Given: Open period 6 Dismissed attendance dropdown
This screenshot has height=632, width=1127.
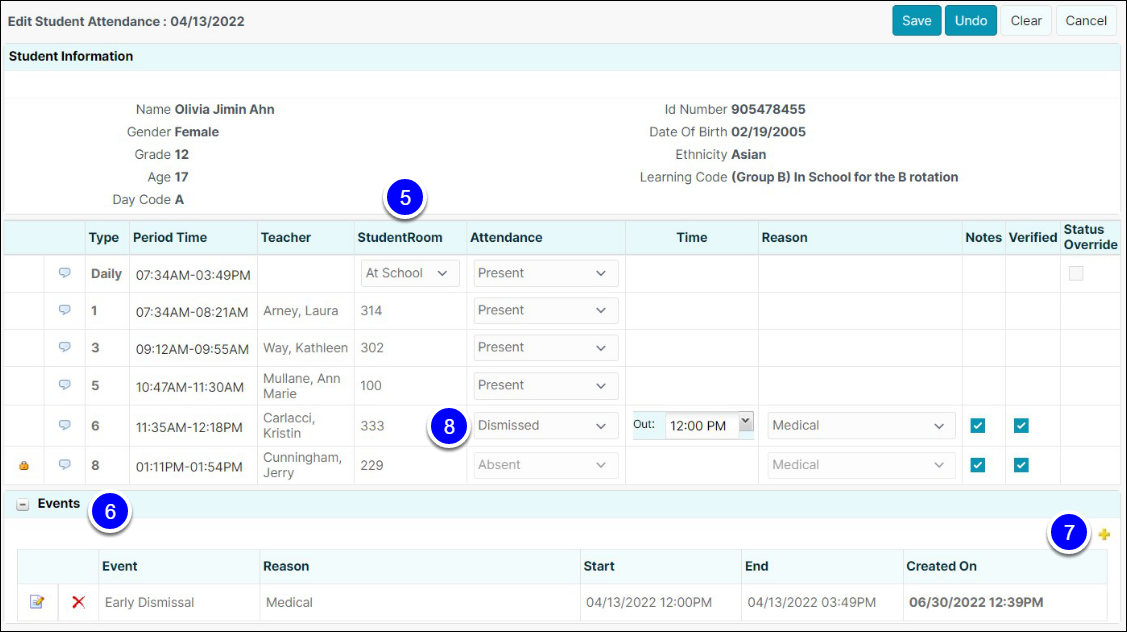Looking at the screenshot, I should coord(546,426).
